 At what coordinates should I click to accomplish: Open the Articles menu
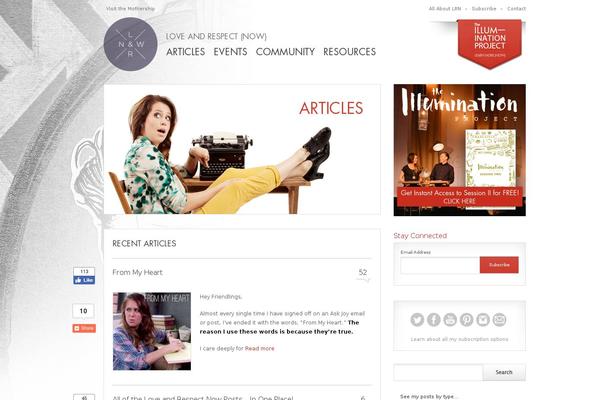pos(186,52)
